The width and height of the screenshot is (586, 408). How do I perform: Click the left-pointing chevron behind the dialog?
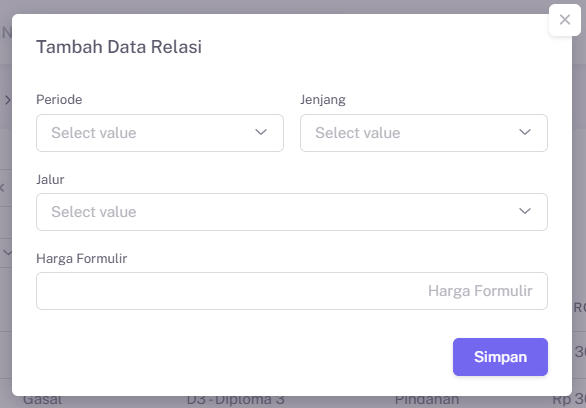point(2,188)
